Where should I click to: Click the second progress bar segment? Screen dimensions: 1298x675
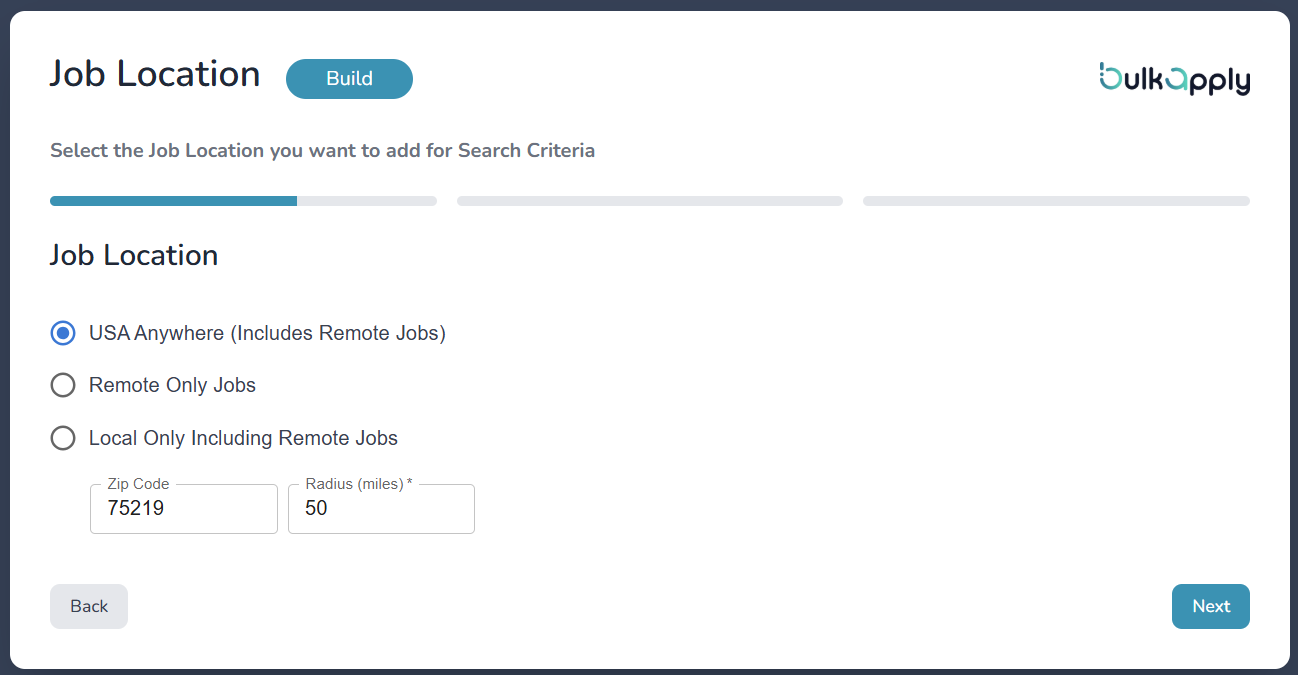tap(649, 200)
